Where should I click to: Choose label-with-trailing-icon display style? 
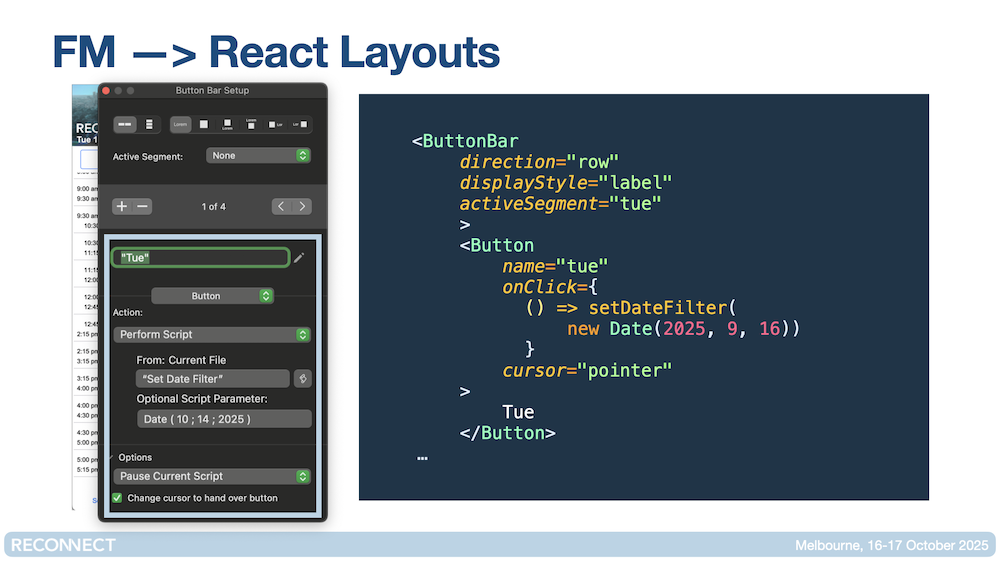(x=299, y=125)
